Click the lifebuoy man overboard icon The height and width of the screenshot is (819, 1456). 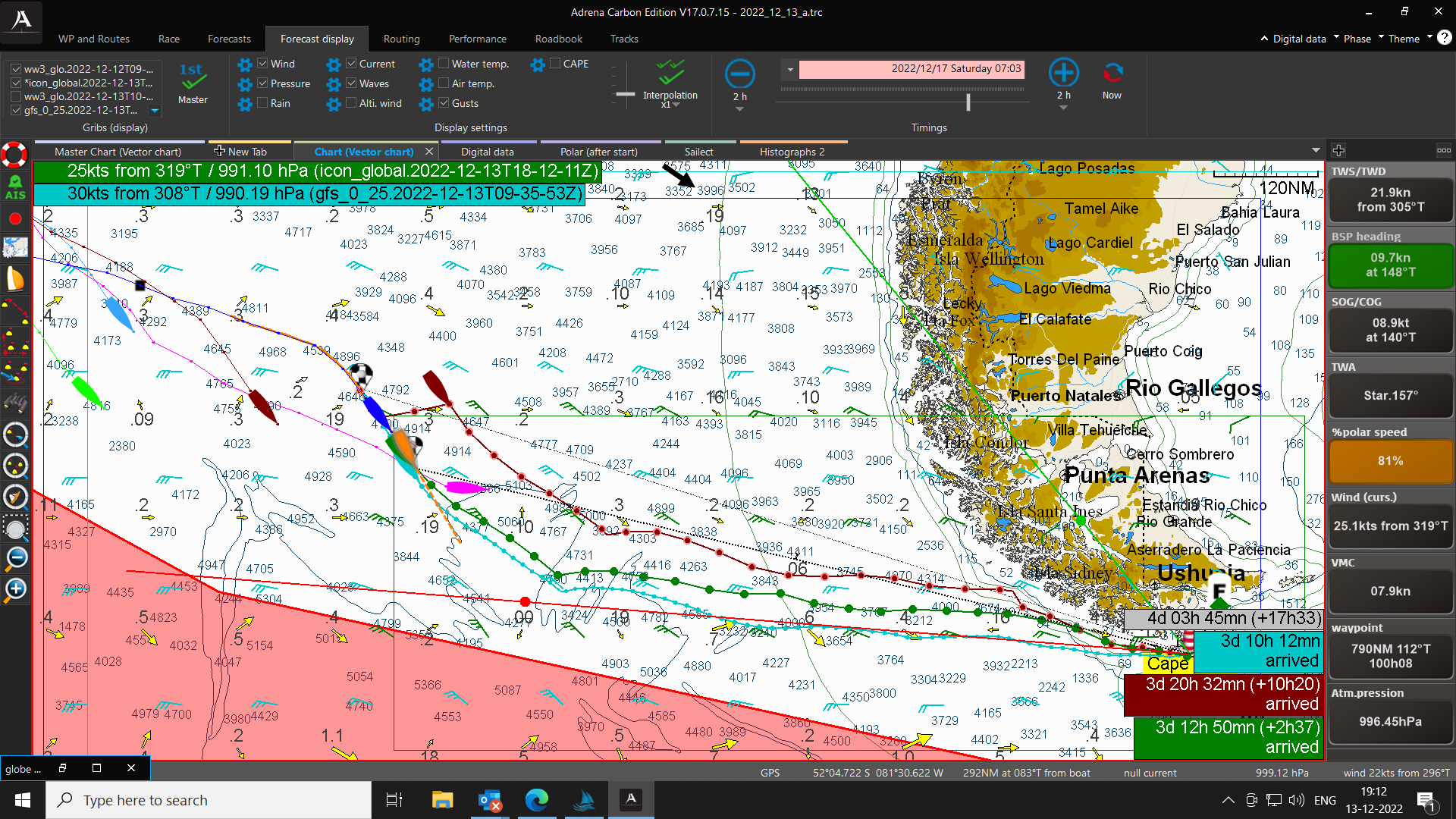(x=14, y=155)
